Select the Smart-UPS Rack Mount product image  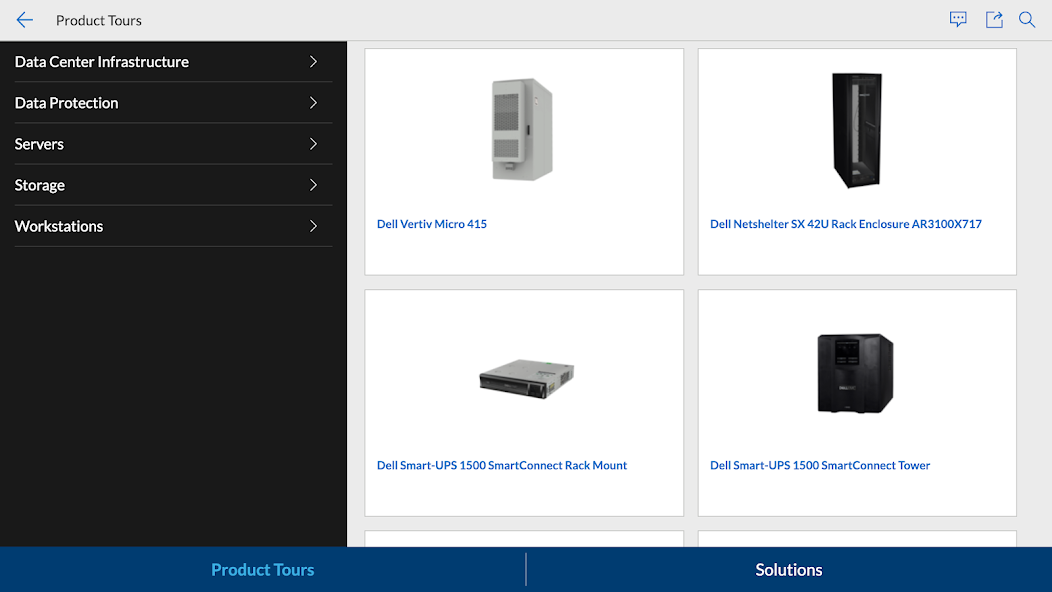pyautogui.click(x=527, y=379)
